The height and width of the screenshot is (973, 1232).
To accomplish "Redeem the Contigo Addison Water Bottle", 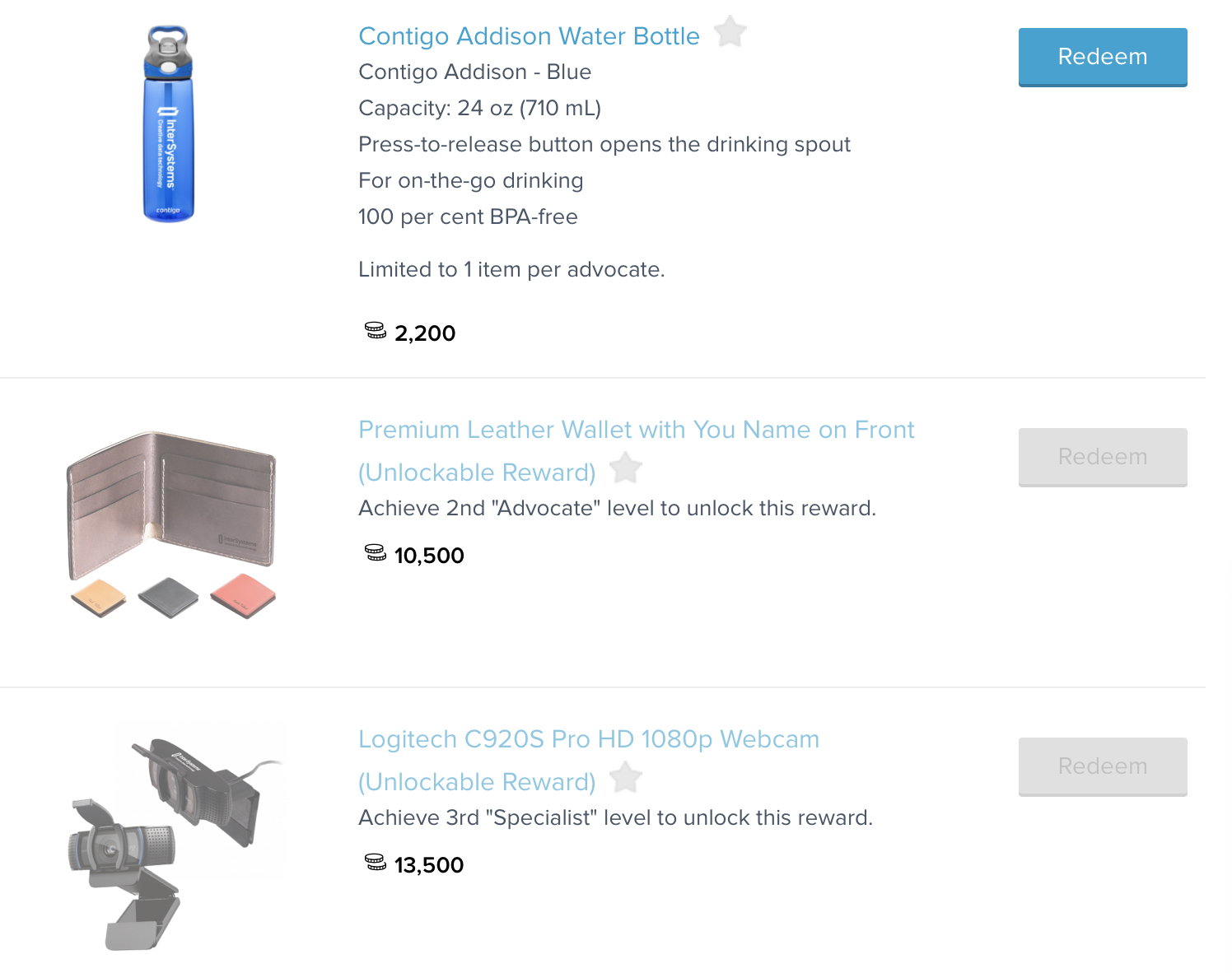I will pos(1102,57).
